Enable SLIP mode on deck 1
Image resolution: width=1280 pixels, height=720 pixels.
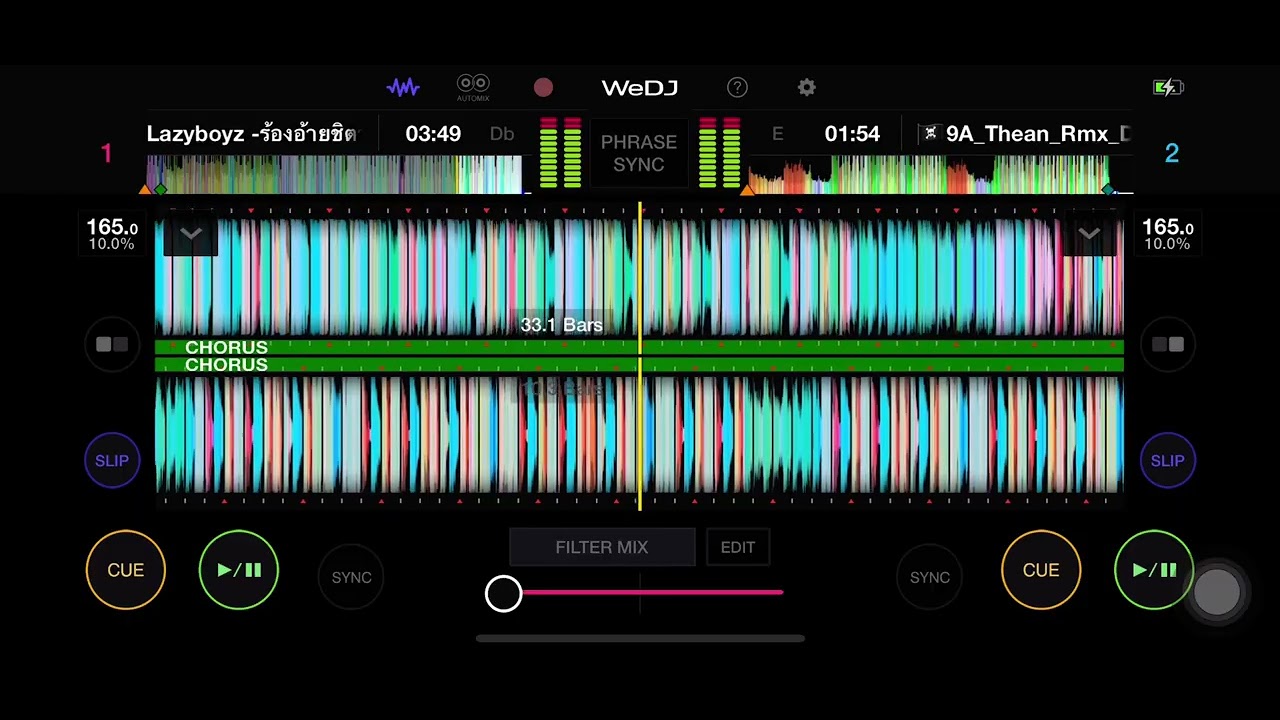112,461
